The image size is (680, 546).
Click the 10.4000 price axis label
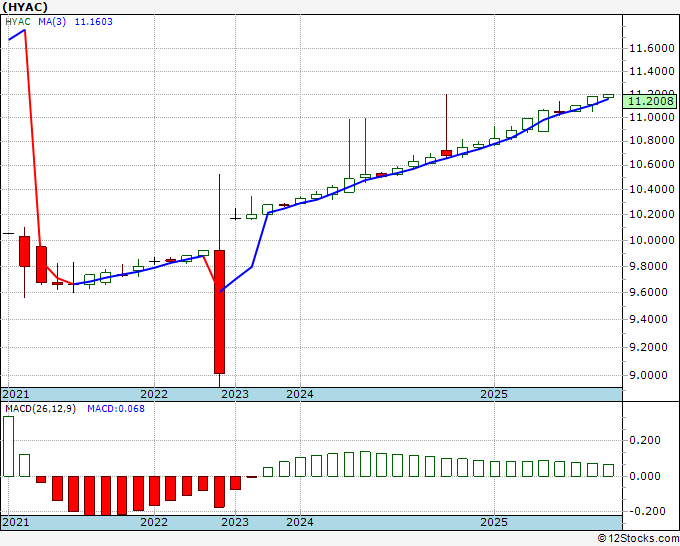pyautogui.click(x=652, y=189)
